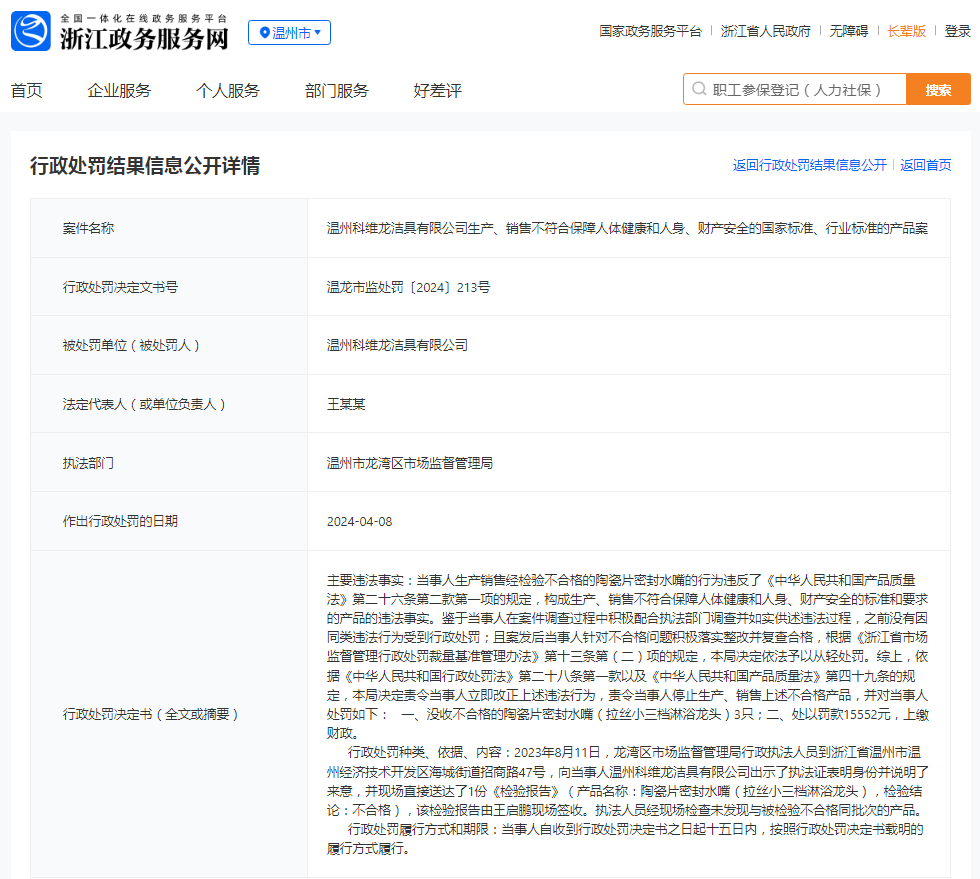Click the 行政处罚决定书（全文或摘要） row label
The image size is (980, 879).
150,714
